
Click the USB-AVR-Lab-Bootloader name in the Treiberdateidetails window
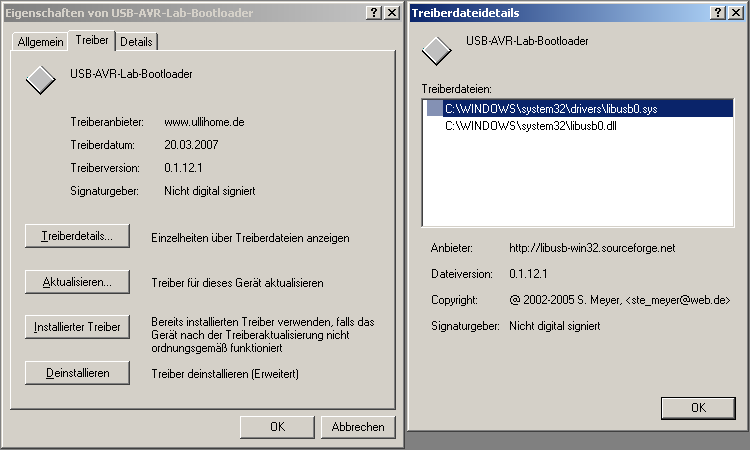tap(527, 41)
